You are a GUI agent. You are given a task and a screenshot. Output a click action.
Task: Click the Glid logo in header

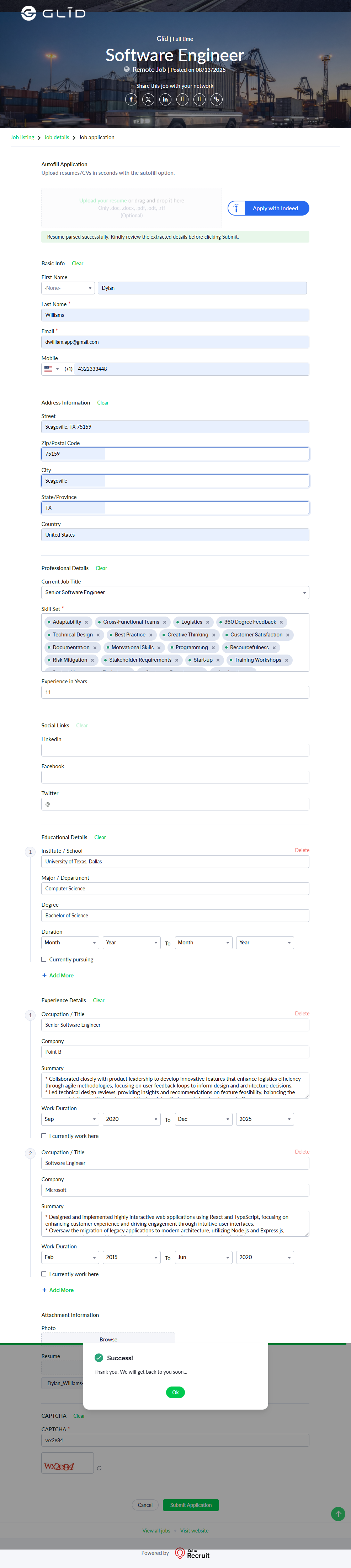pos(53,13)
